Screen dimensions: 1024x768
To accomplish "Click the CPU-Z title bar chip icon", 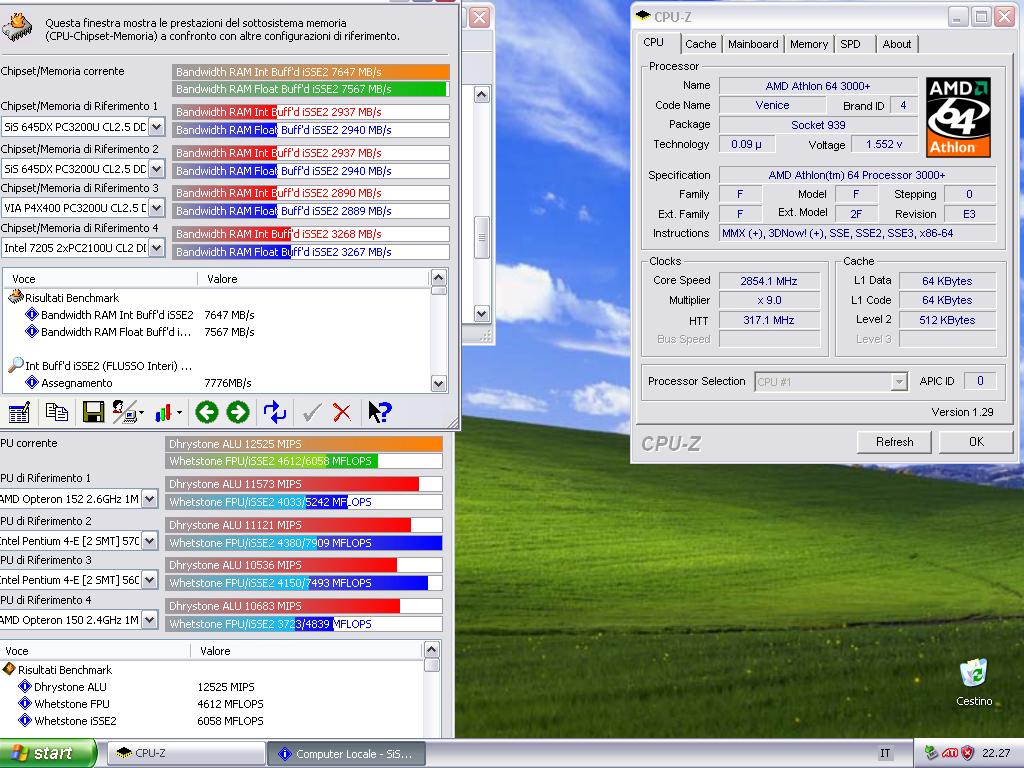I will [643, 16].
